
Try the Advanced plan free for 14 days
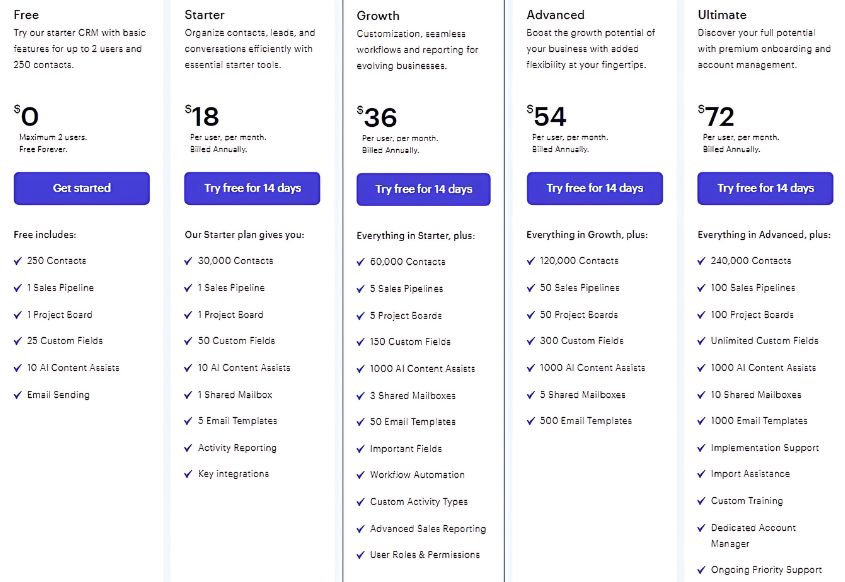click(595, 188)
